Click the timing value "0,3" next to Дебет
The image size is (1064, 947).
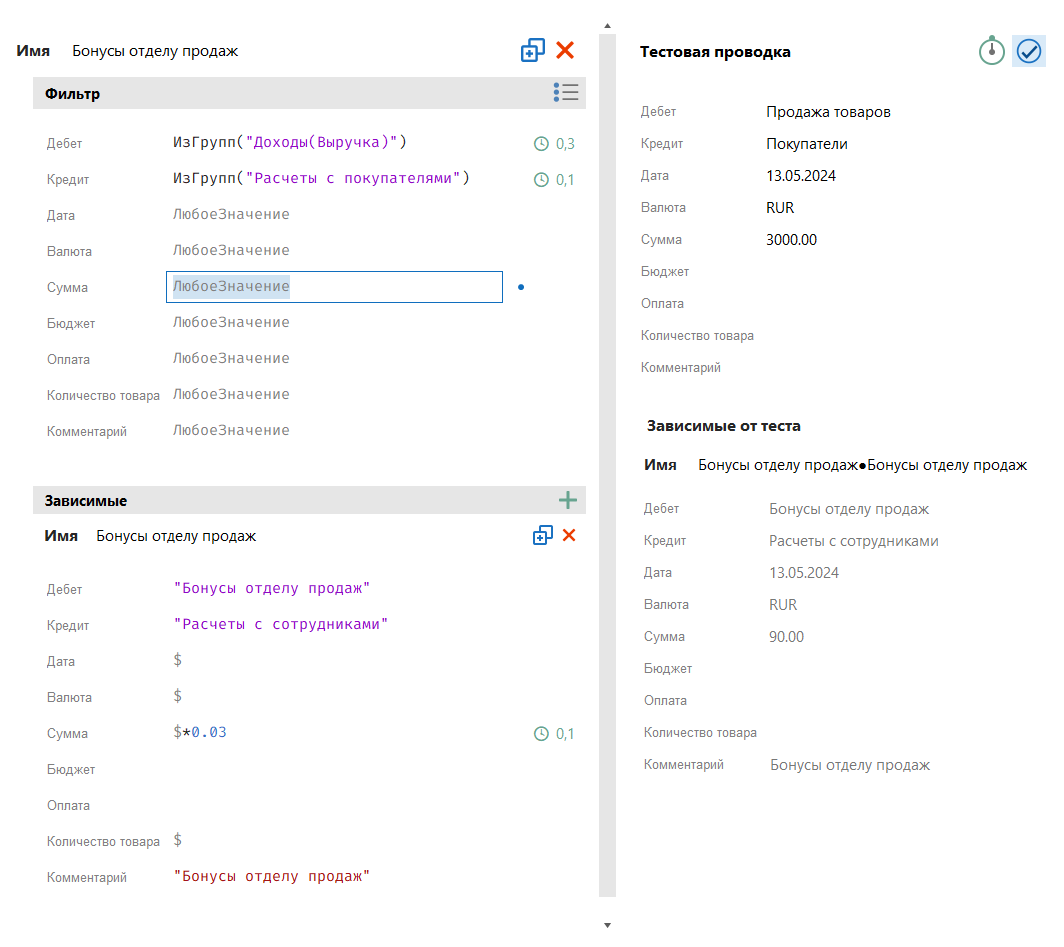click(565, 143)
